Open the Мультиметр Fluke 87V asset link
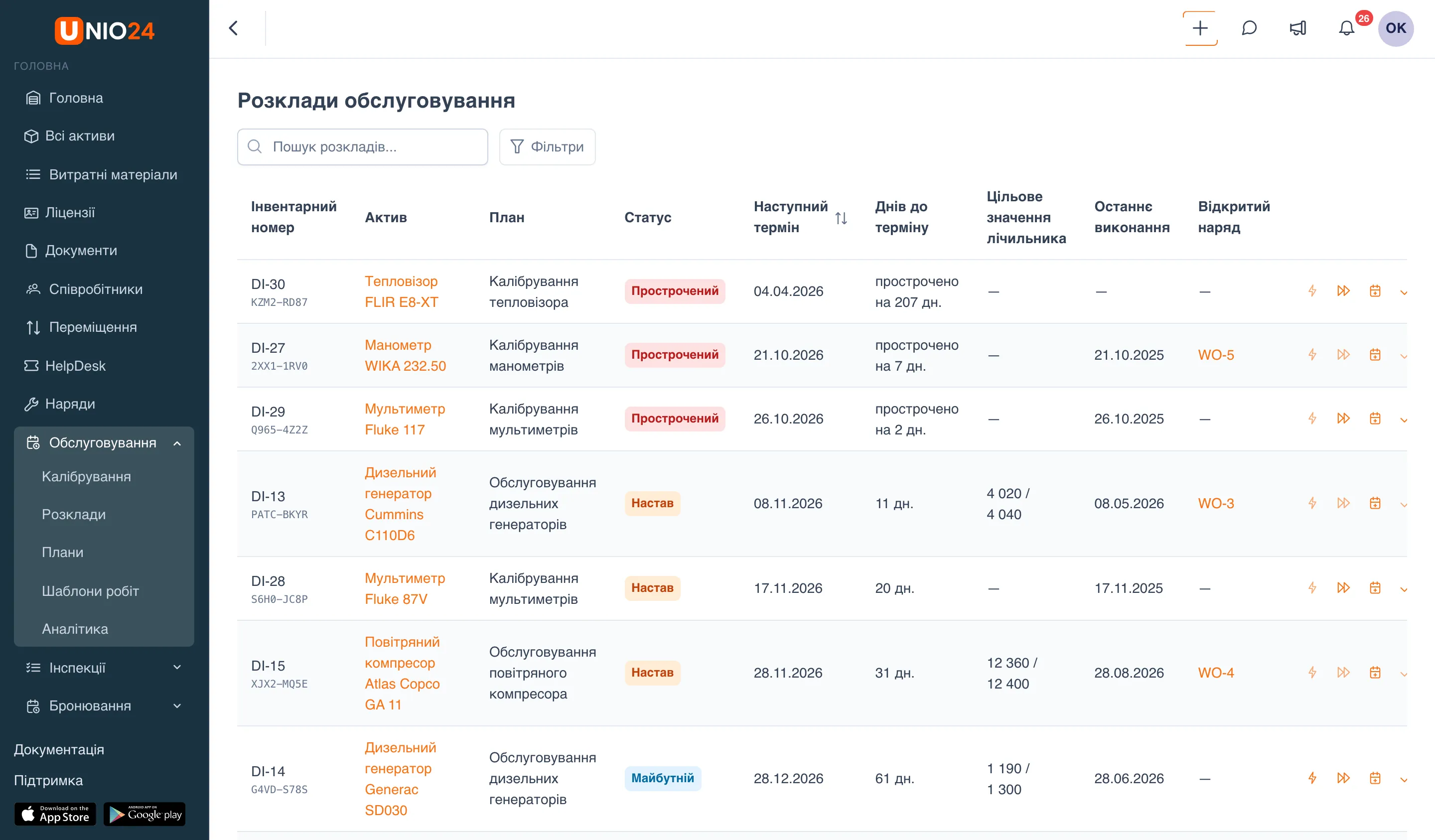Screen dimensions: 1435x840 click(x=405, y=588)
